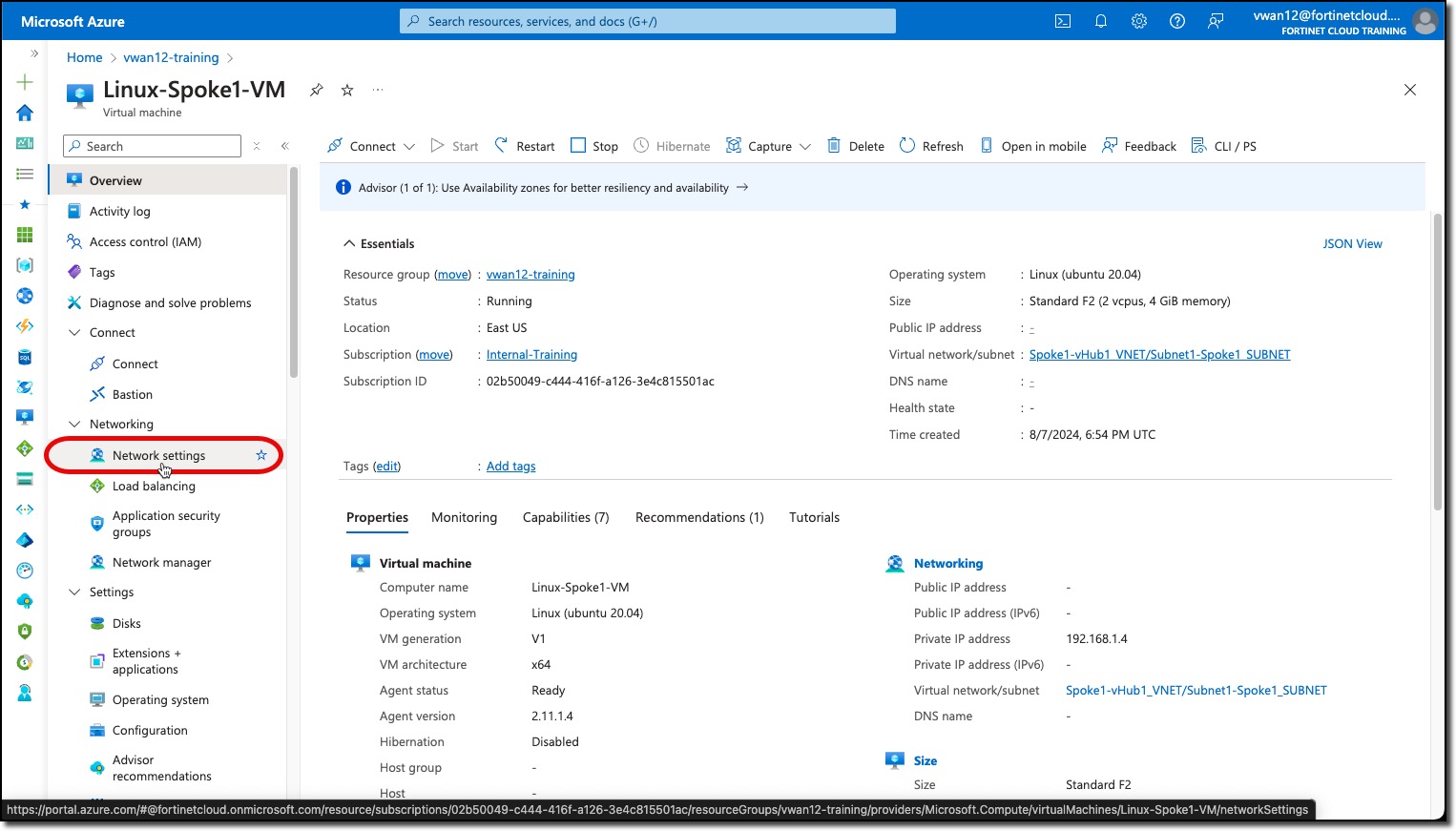
Task: Click Refresh in the VM toolbar
Action: pyautogui.click(x=932, y=146)
